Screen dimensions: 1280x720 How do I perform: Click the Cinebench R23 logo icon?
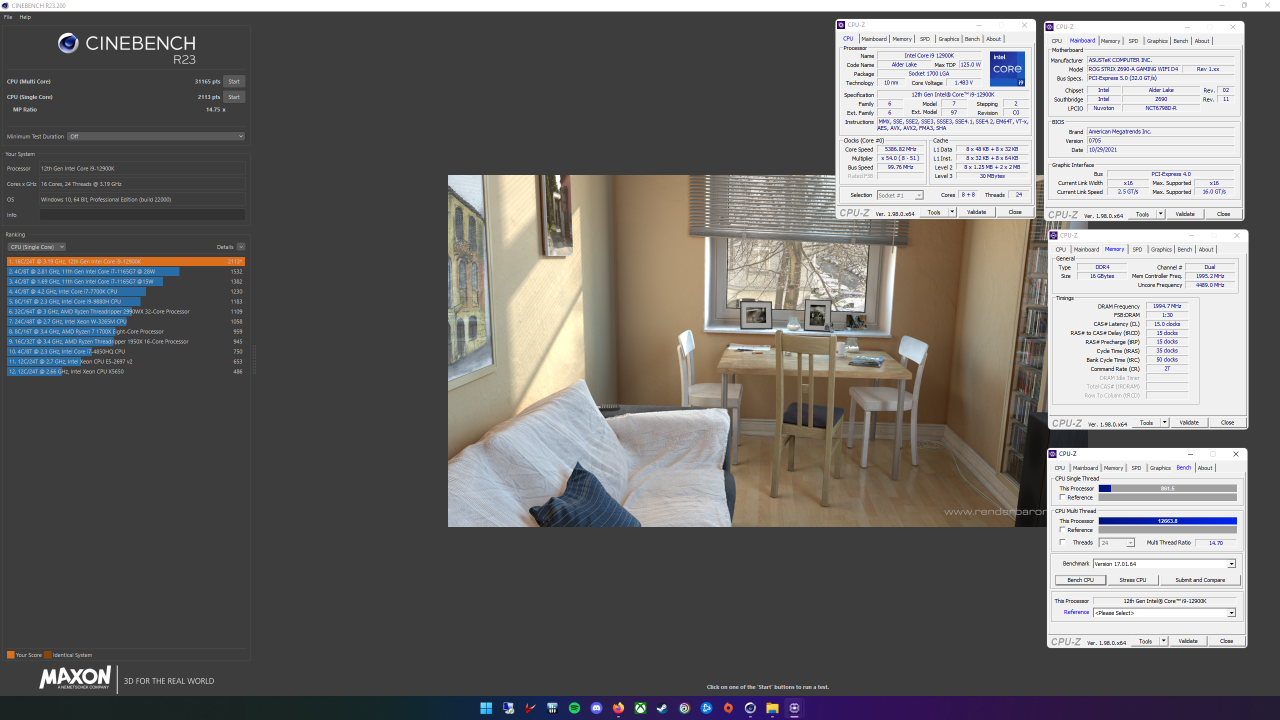click(69, 44)
